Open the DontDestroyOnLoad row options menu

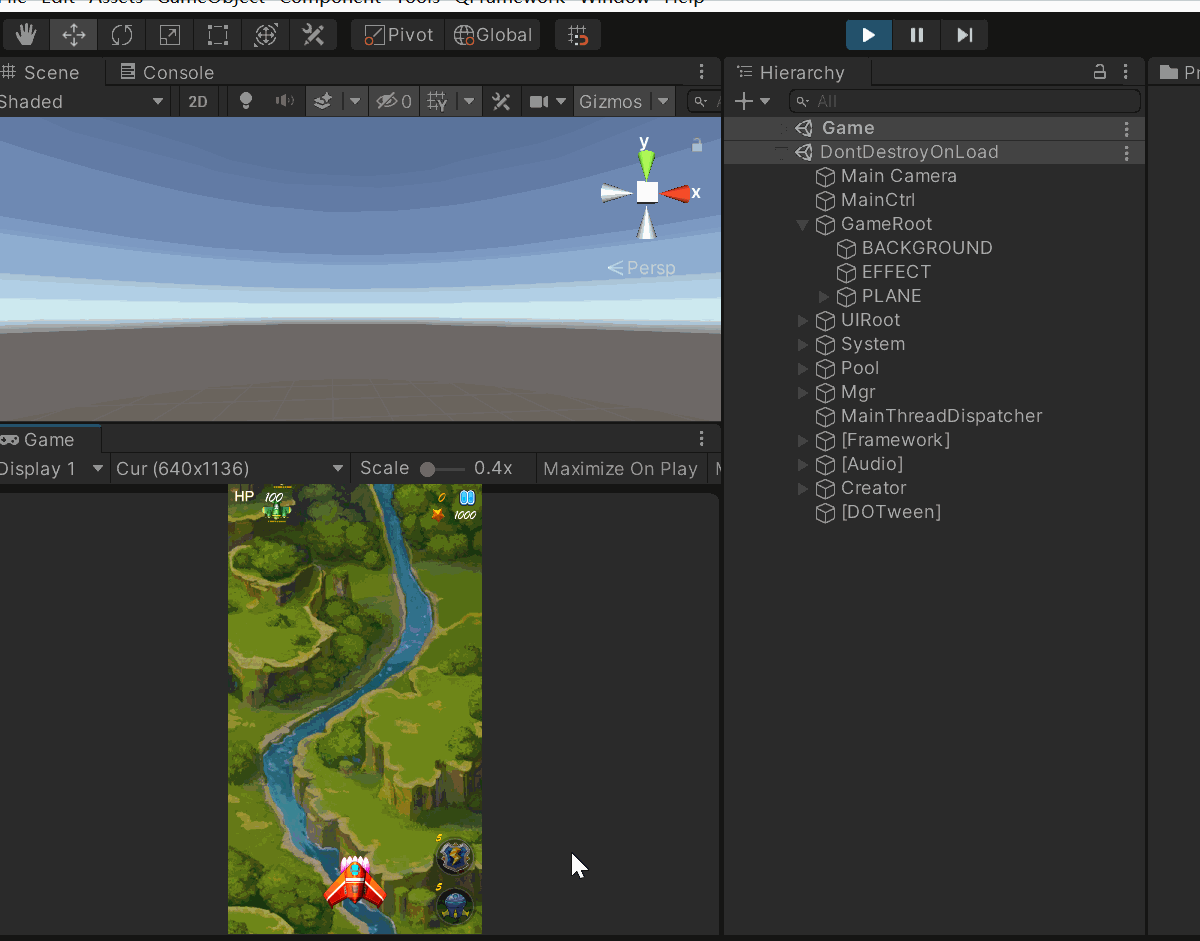pyautogui.click(x=1127, y=153)
